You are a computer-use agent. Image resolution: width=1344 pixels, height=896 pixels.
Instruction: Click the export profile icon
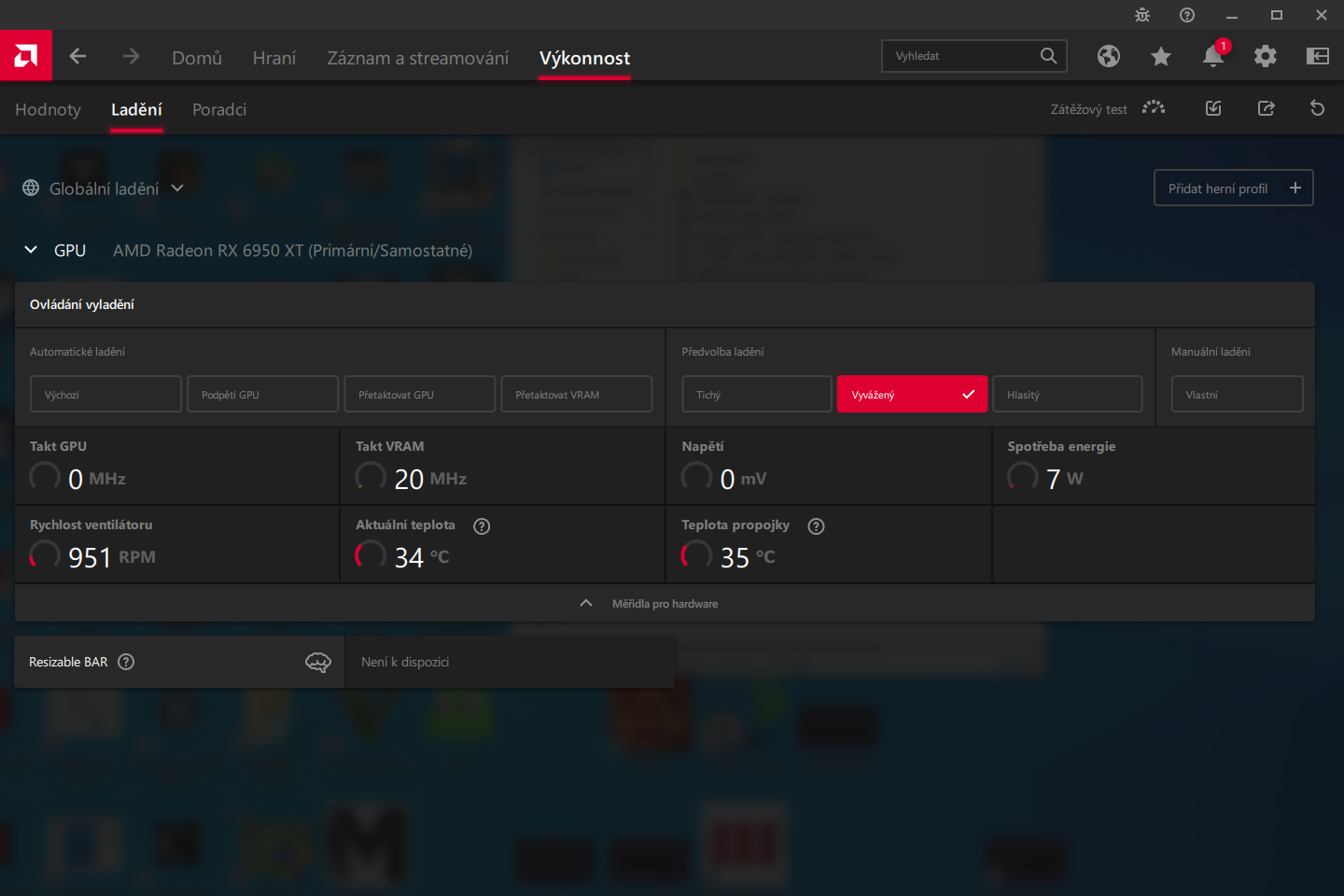pyautogui.click(x=1266, y=108)
